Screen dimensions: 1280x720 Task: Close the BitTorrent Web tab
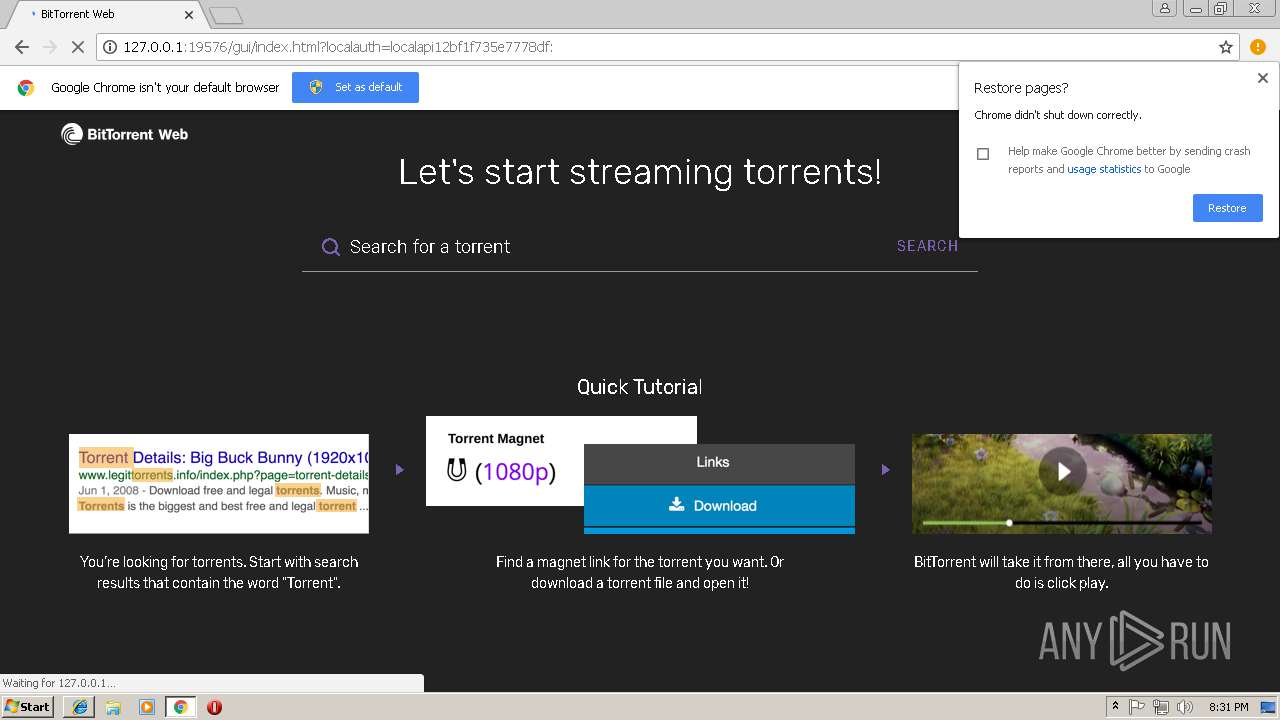(189, 15)
